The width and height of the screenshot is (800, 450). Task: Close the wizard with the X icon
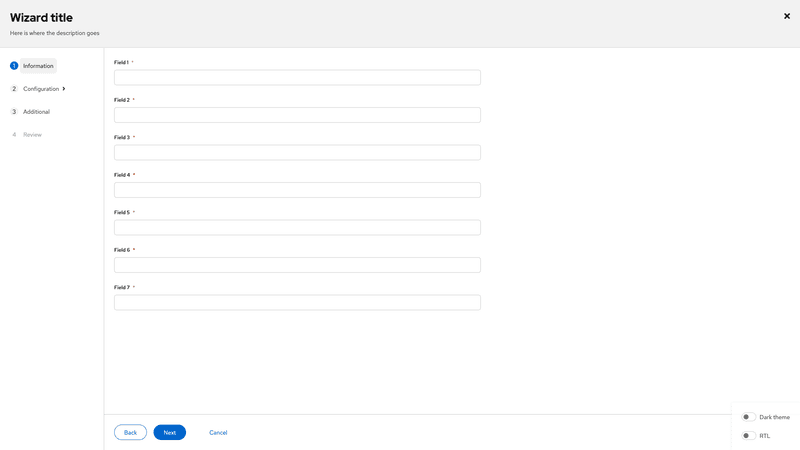click(787, 16)
